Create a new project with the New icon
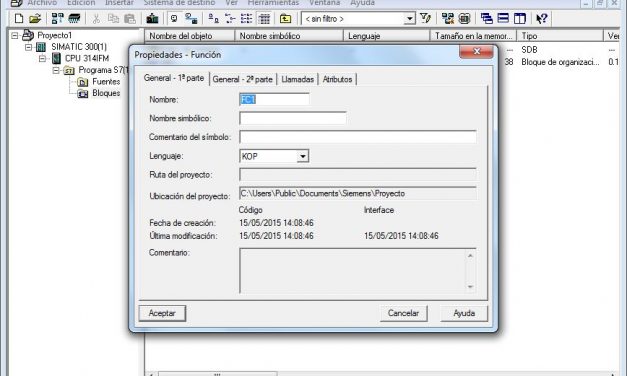 tap(19, 18)
